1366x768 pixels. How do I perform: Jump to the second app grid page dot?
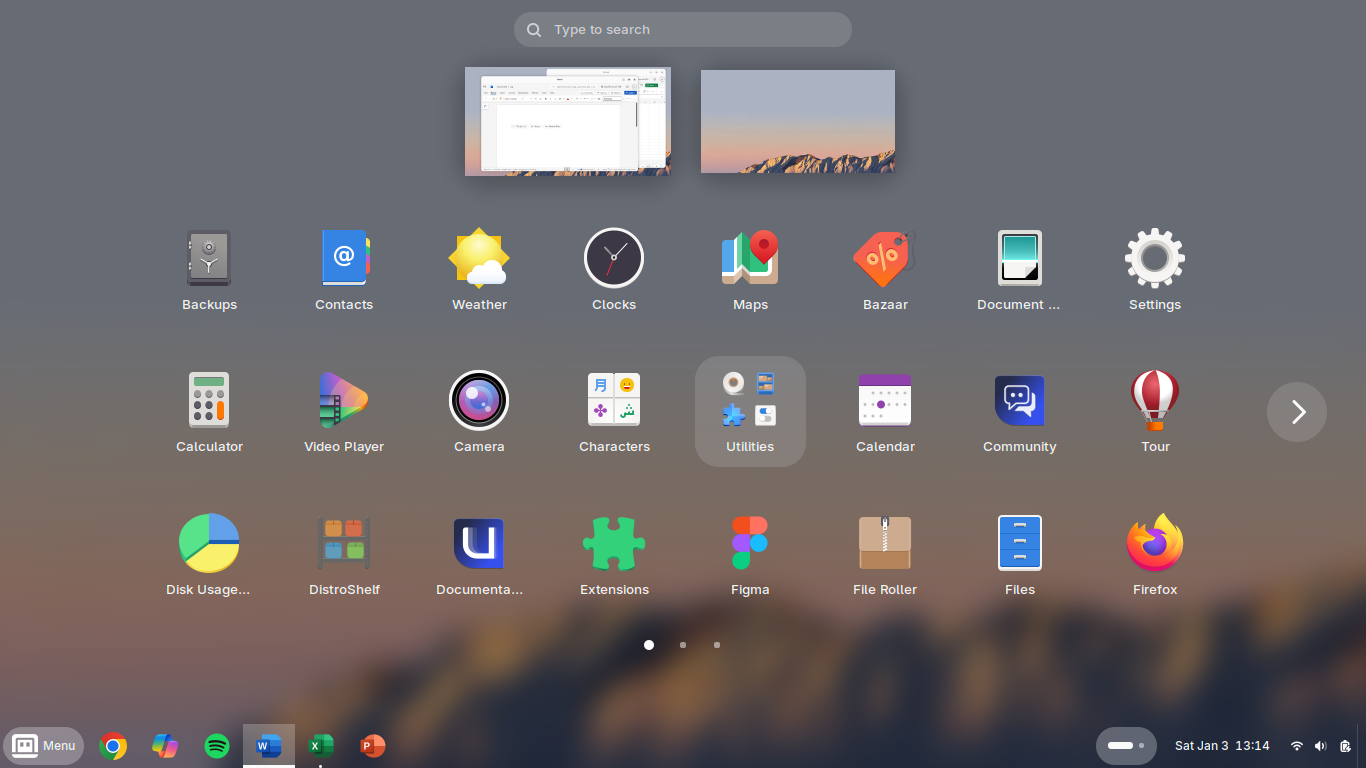tap(683, 645)
